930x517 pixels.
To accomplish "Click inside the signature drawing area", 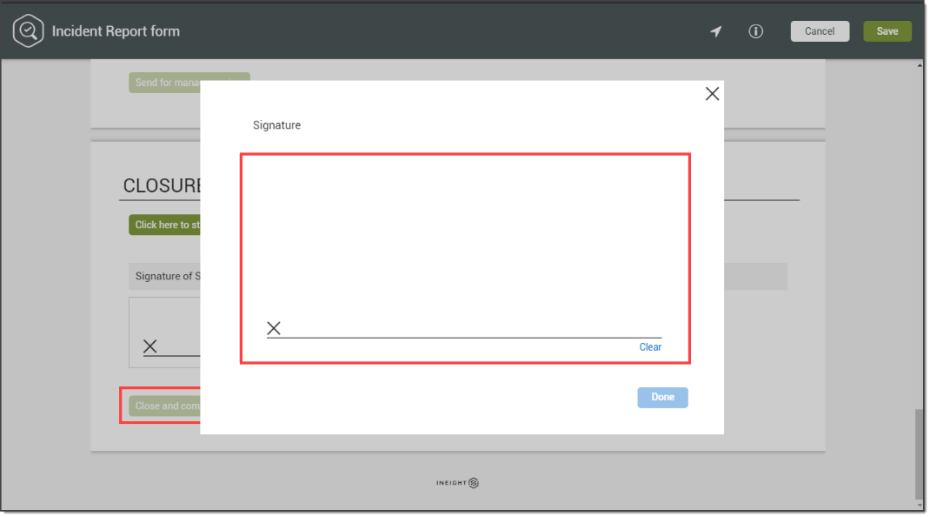I will (465, 258).
